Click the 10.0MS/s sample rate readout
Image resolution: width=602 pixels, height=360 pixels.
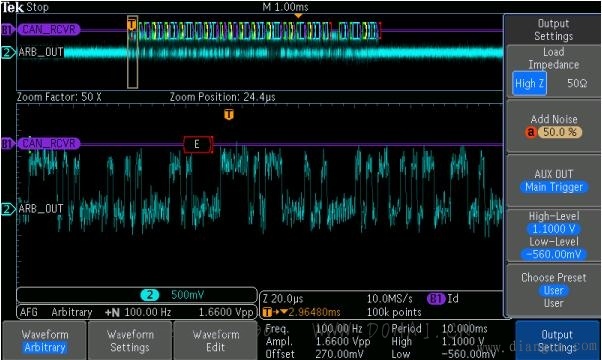[x=390, y=298]
